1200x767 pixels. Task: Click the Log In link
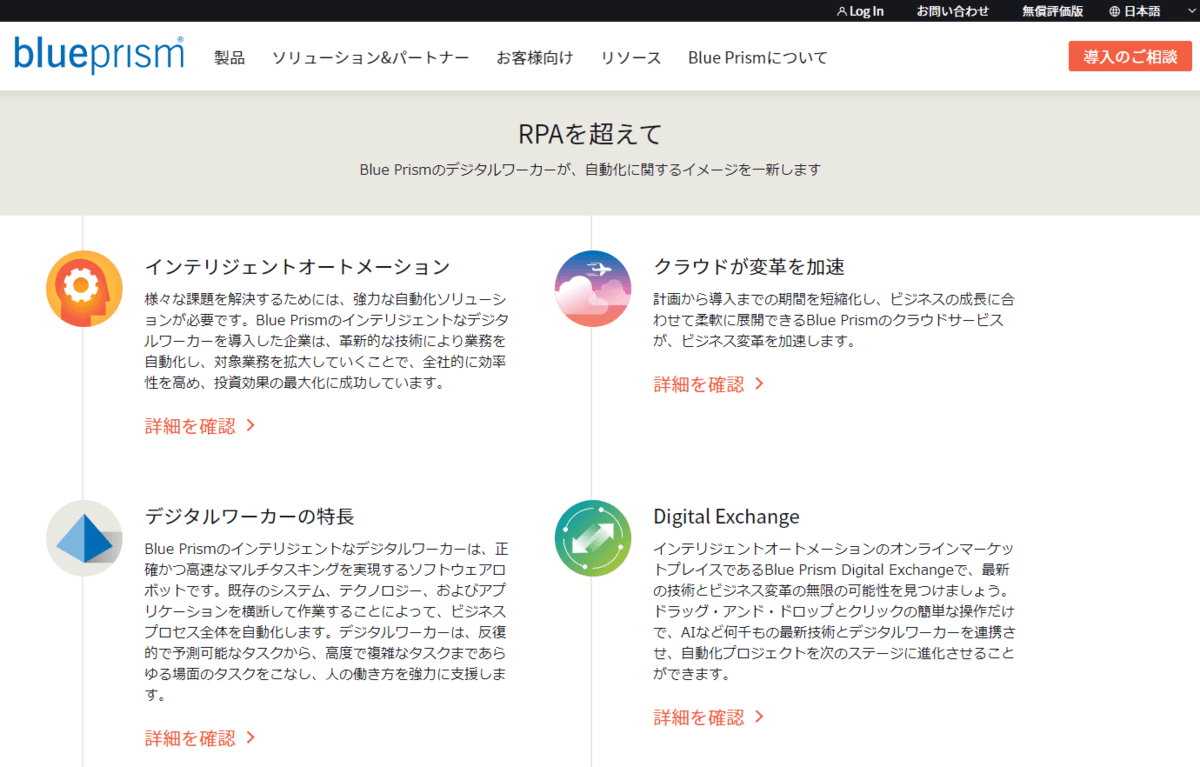(866, 11)
